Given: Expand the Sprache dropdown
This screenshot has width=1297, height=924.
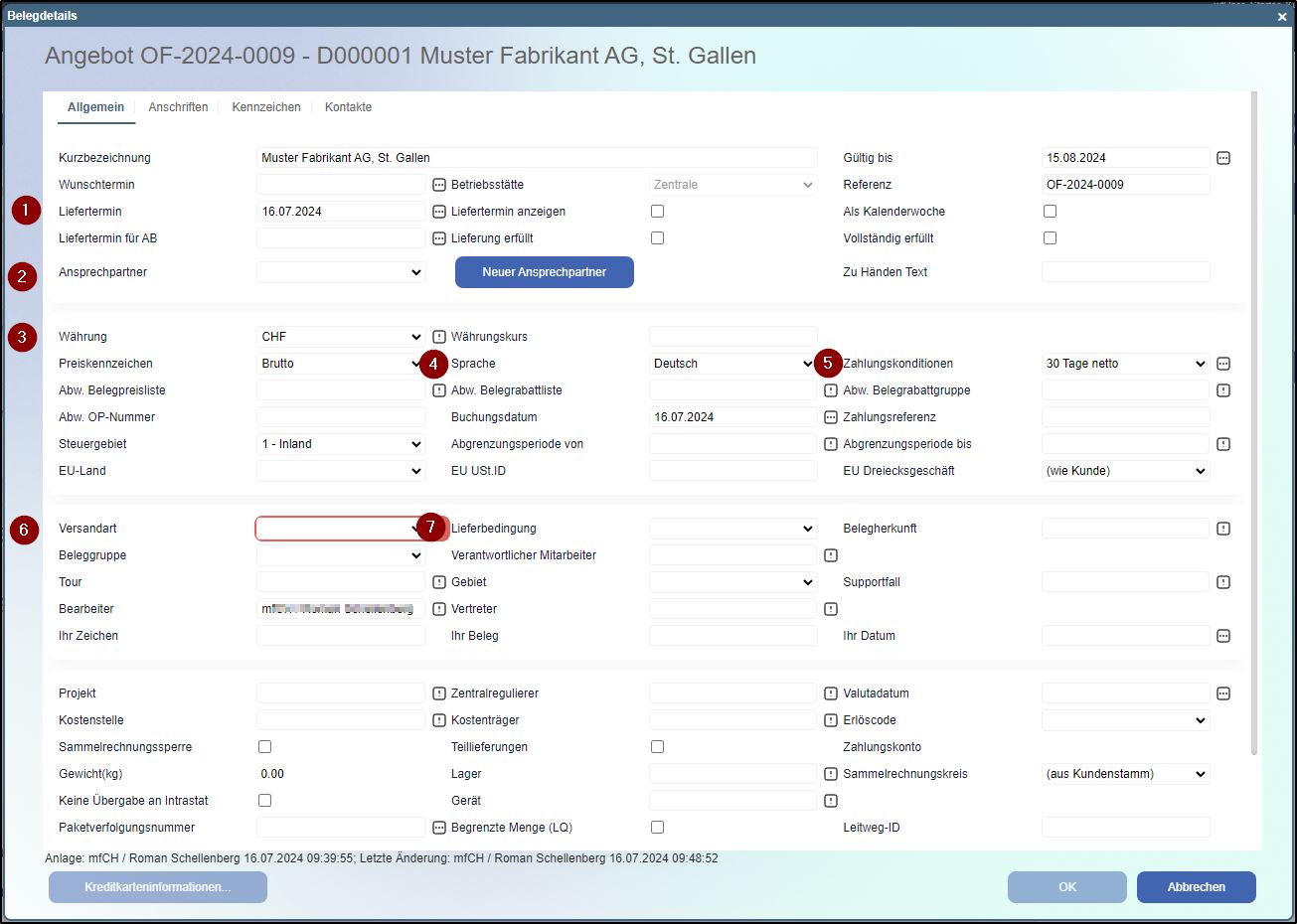Looking at the screenshot, I should (x=732, y=364).
